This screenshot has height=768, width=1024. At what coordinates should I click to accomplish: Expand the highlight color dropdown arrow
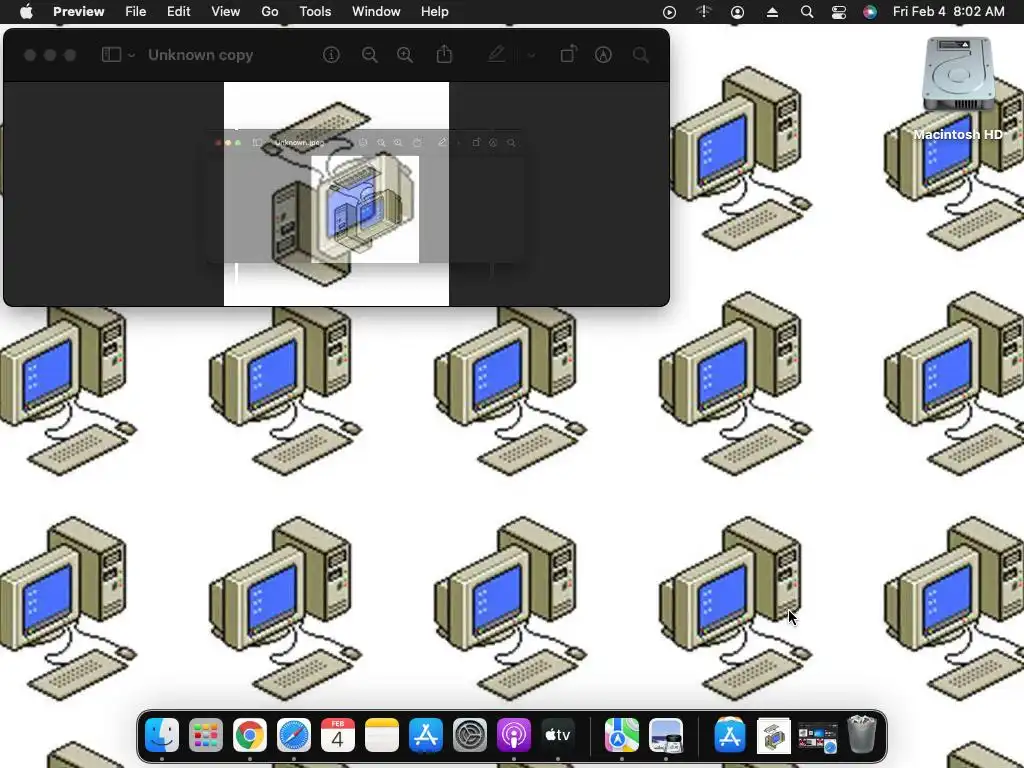pos(531,56)
